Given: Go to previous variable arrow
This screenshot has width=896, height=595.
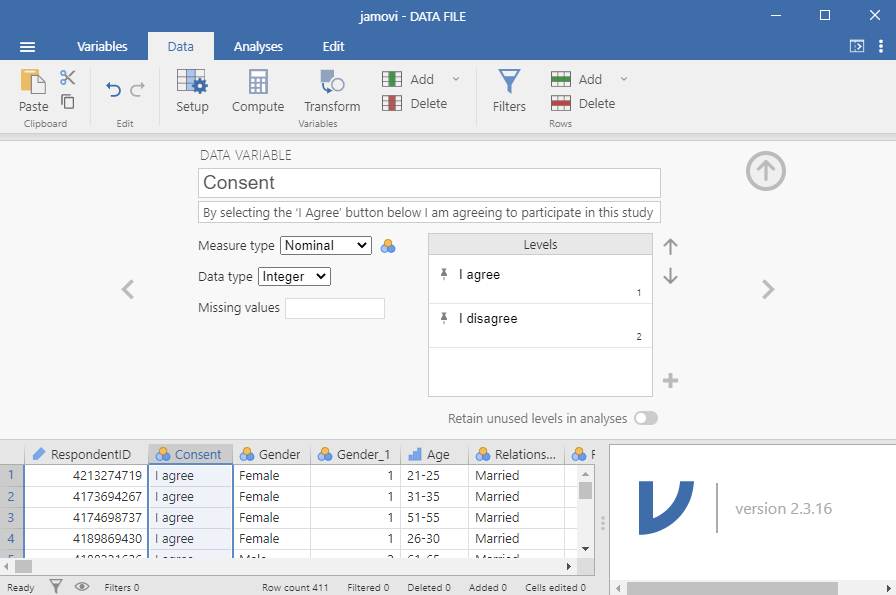Looking at the screenshot, I should [128, 289].
